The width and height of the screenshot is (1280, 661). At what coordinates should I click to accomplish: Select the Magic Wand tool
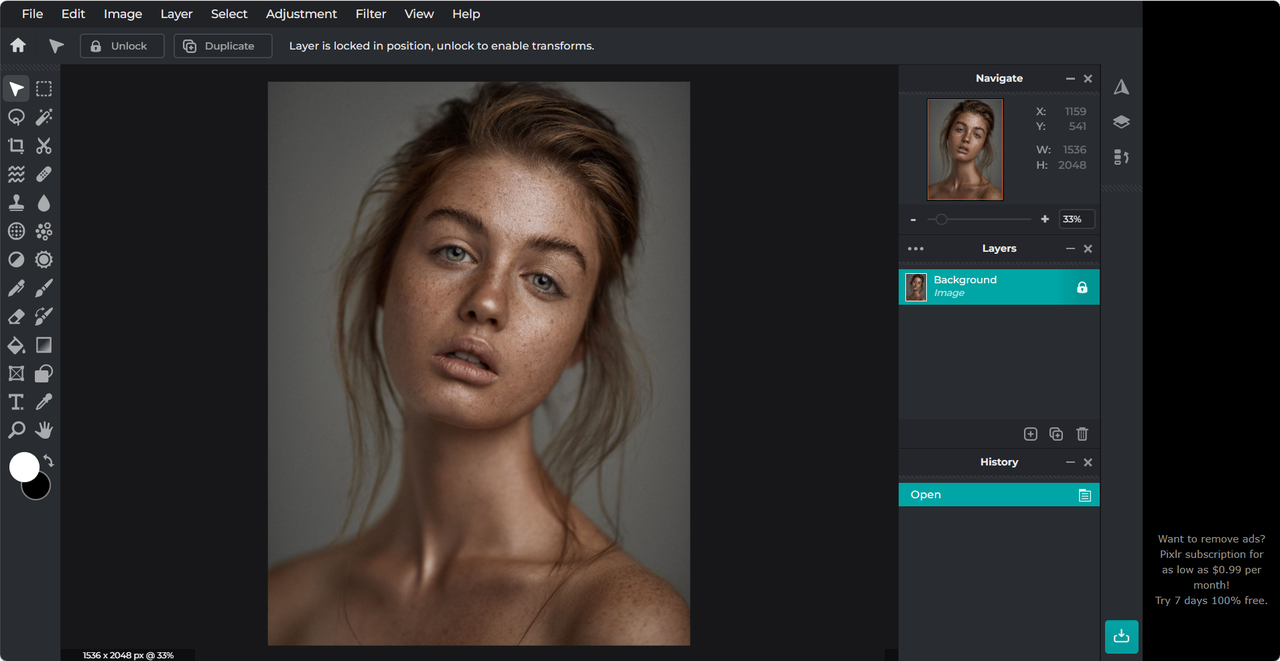pyautogui.click(x=44, y=117)
